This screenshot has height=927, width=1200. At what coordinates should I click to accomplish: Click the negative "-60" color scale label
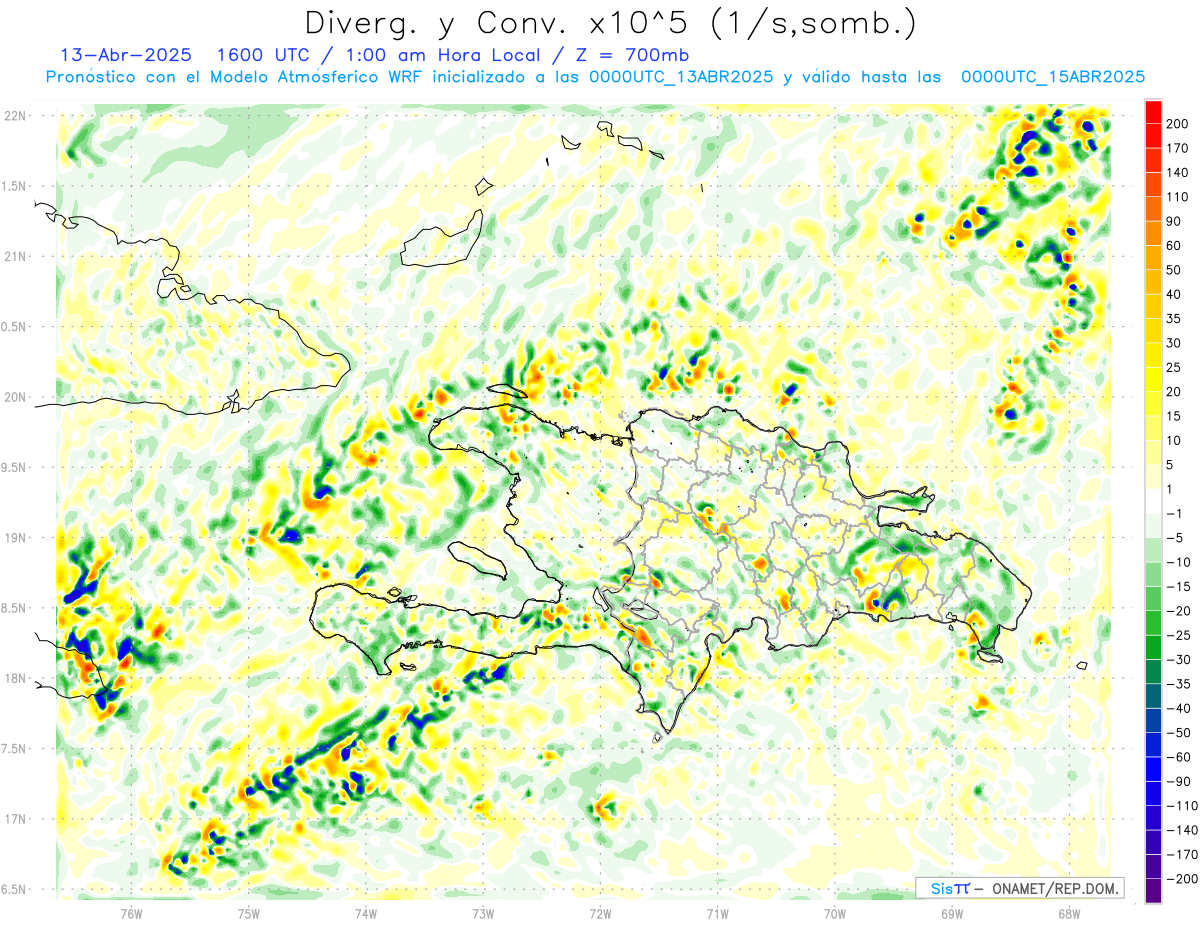1178,757
